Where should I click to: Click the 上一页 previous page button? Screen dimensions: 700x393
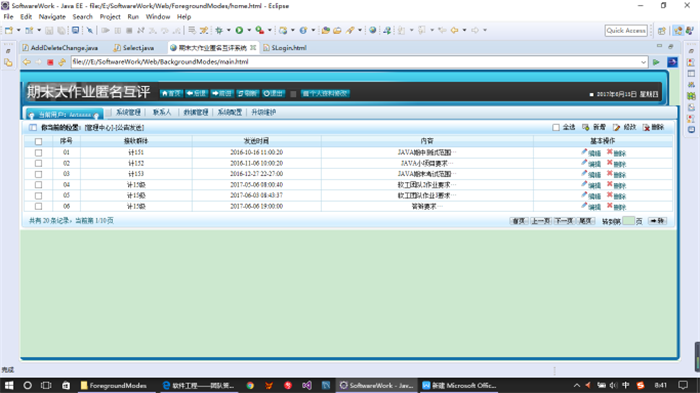[x=540, y=221]
